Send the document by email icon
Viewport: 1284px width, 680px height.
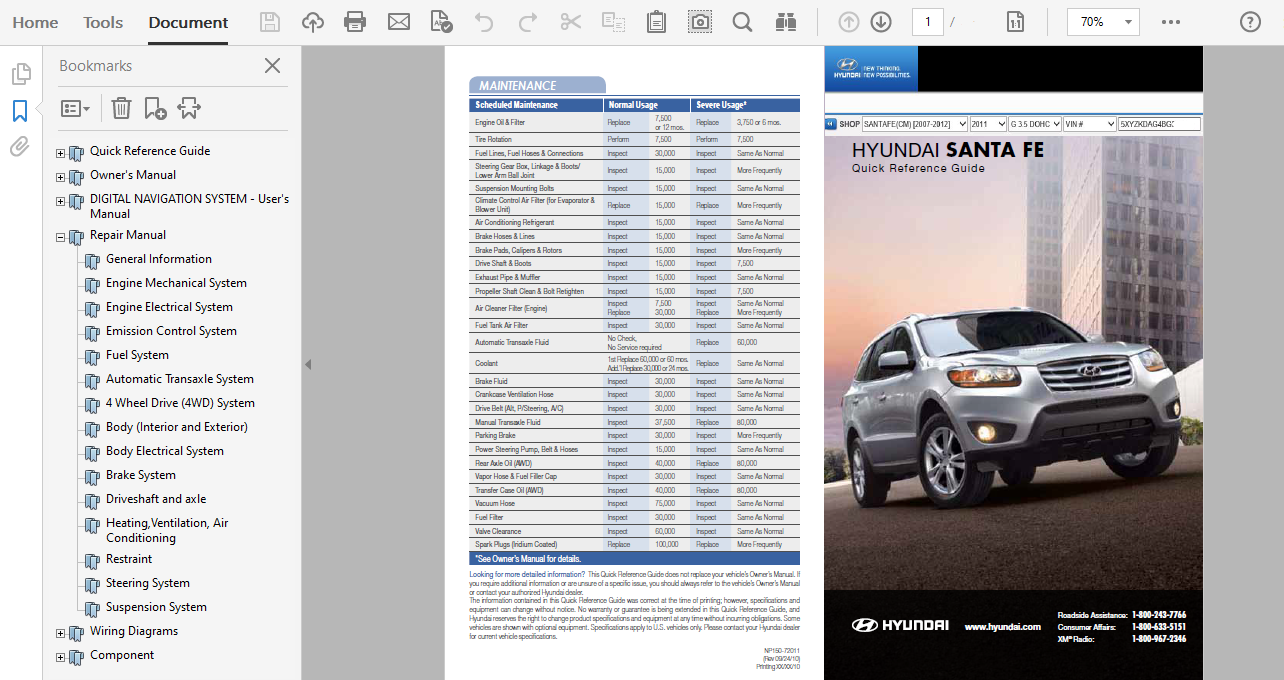pos(399,22)
